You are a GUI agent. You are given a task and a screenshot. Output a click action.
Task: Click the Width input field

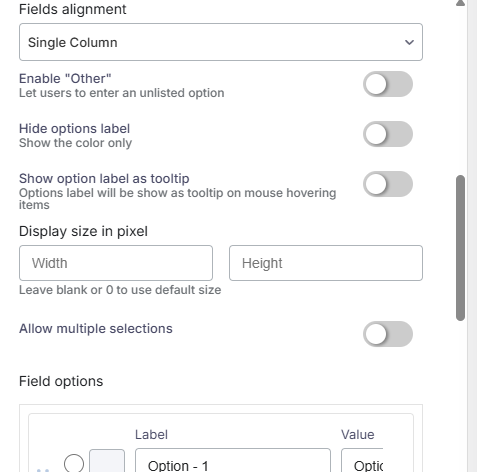116,263
